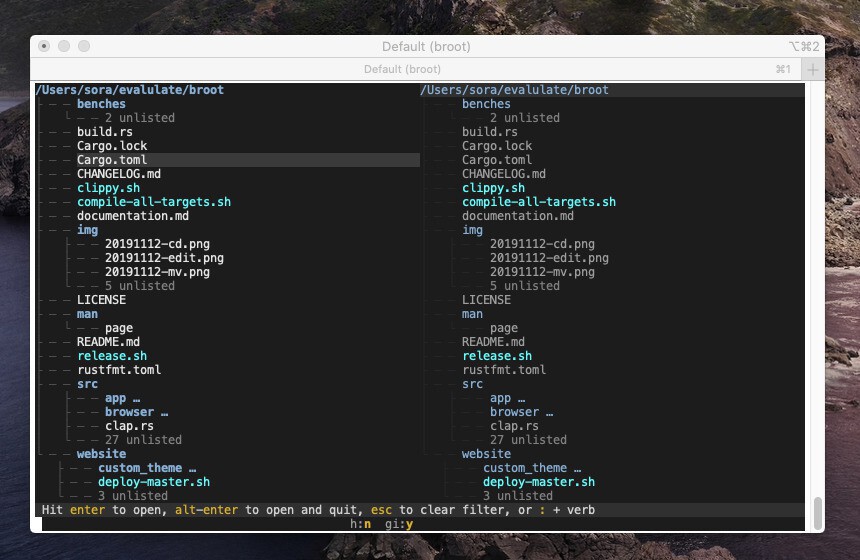Expand the img directory in left pane
Viewport: 860px width, 560px height.
87,230
